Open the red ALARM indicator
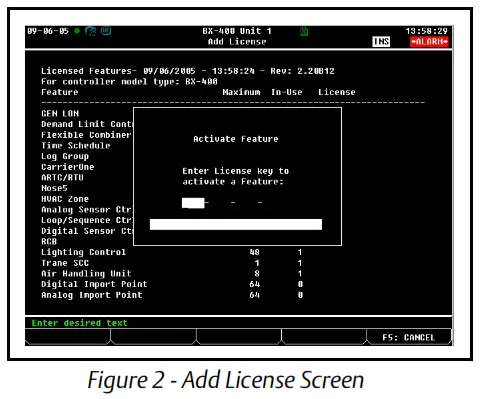 (x=429, y=42)
